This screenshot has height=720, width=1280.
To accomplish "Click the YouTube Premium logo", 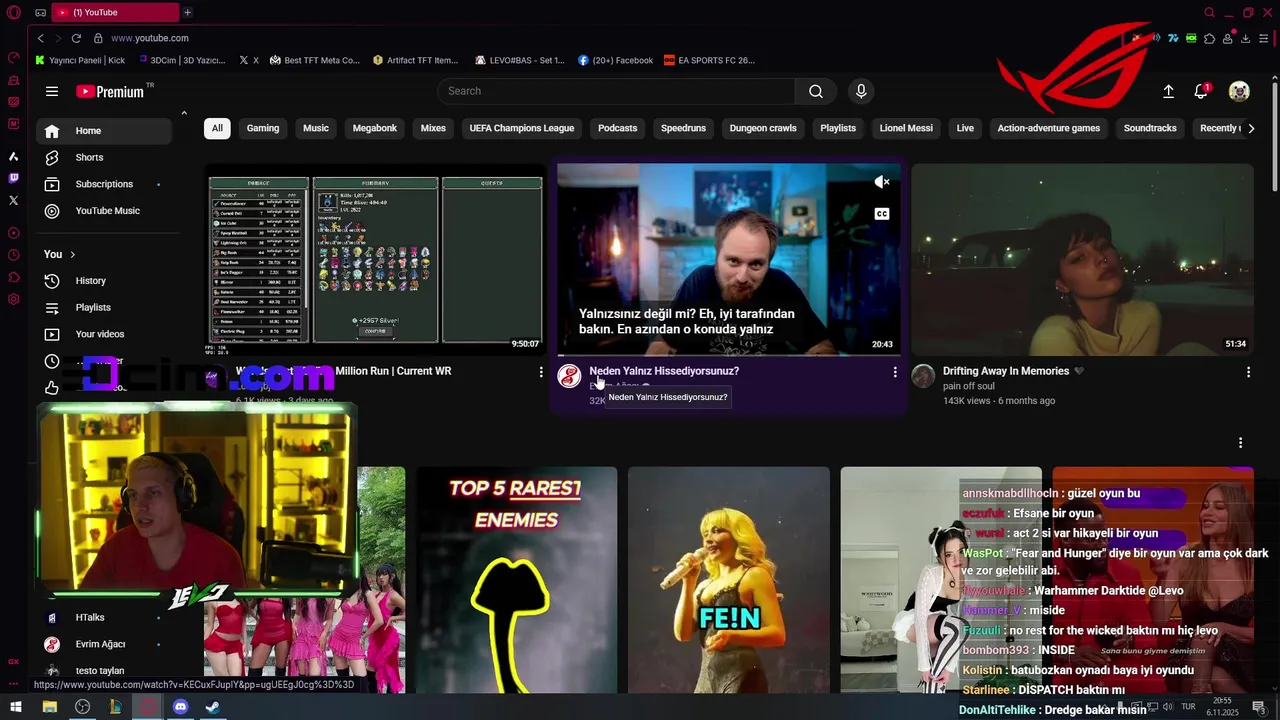I will click(x=110, y=91).
